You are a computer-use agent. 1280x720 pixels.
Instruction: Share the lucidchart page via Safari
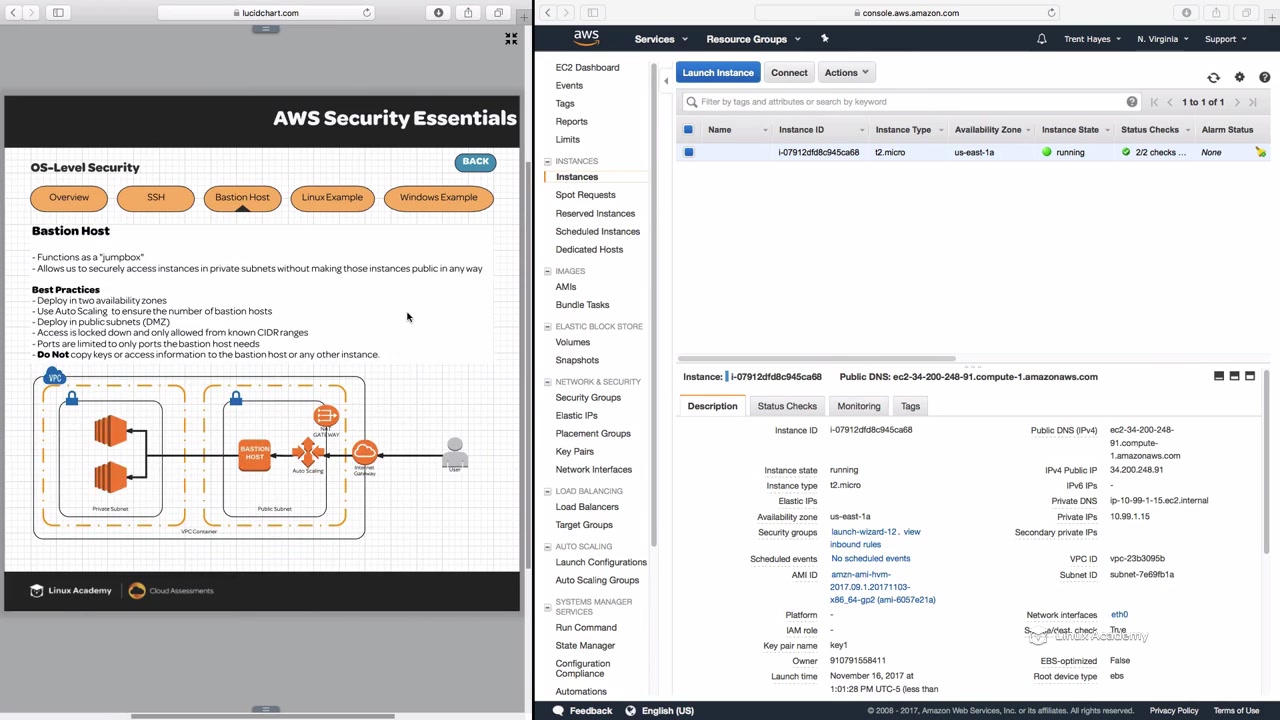(x=468, y=13)
